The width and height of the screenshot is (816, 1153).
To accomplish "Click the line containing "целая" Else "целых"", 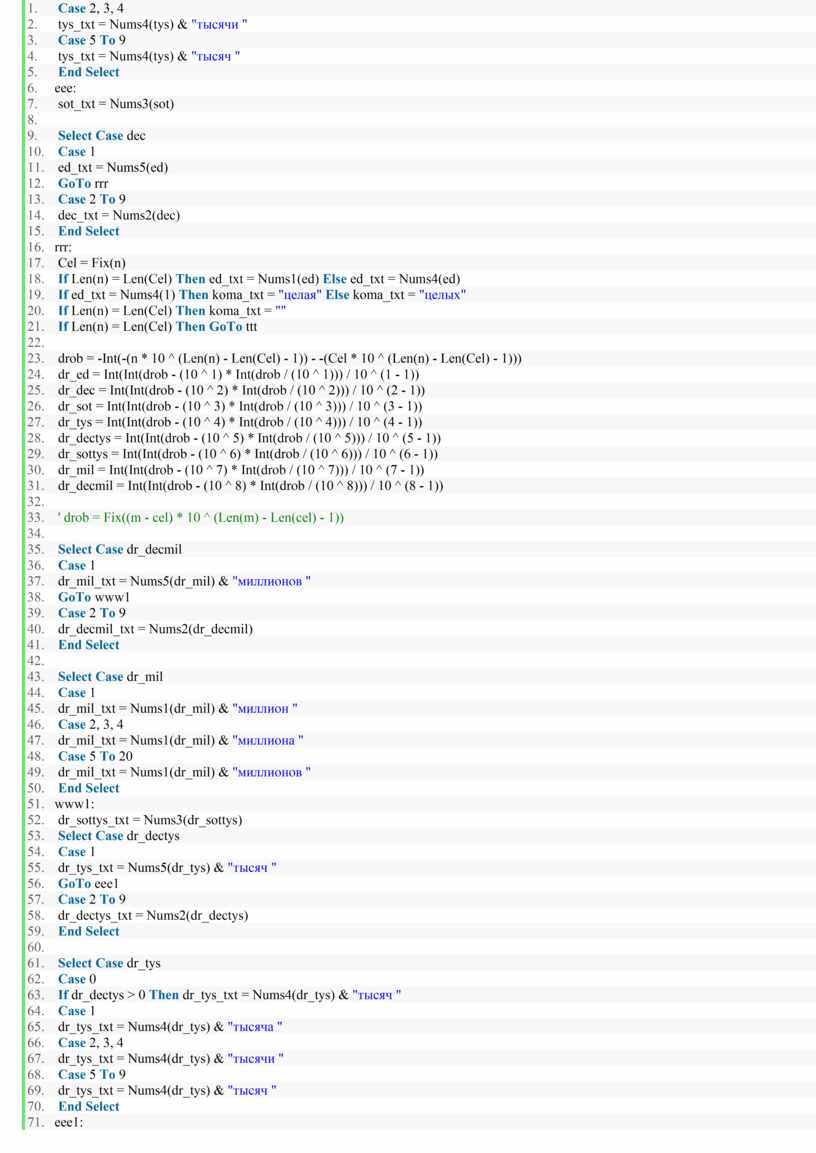I will [262, 295].
